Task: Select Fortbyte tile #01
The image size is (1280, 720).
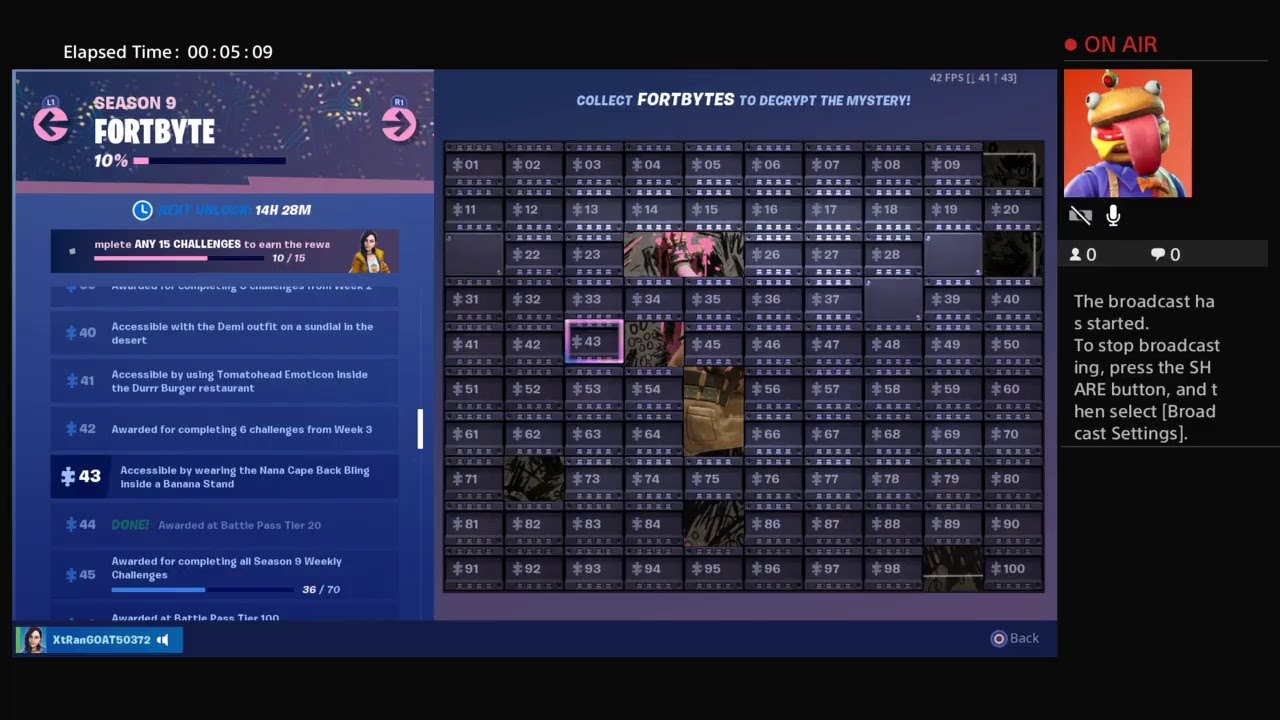Action: (x=474, y=165)
